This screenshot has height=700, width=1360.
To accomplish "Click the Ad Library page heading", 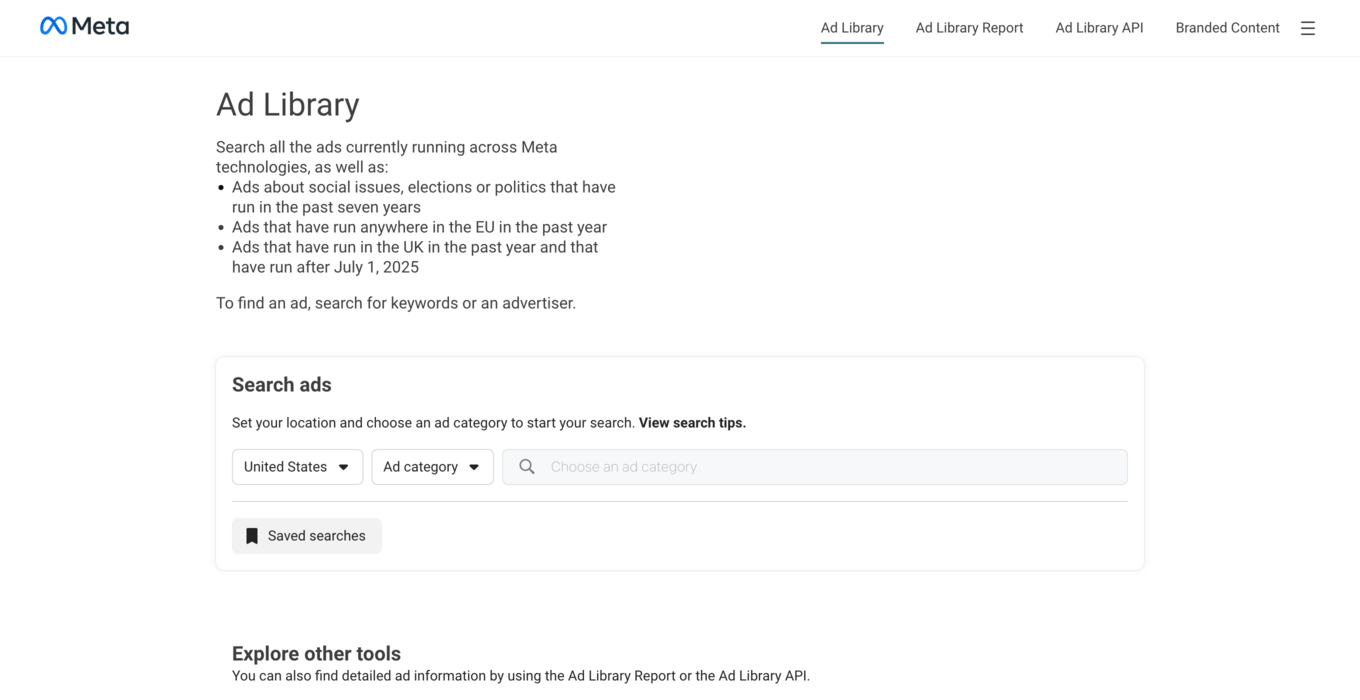I will [288, 105].
